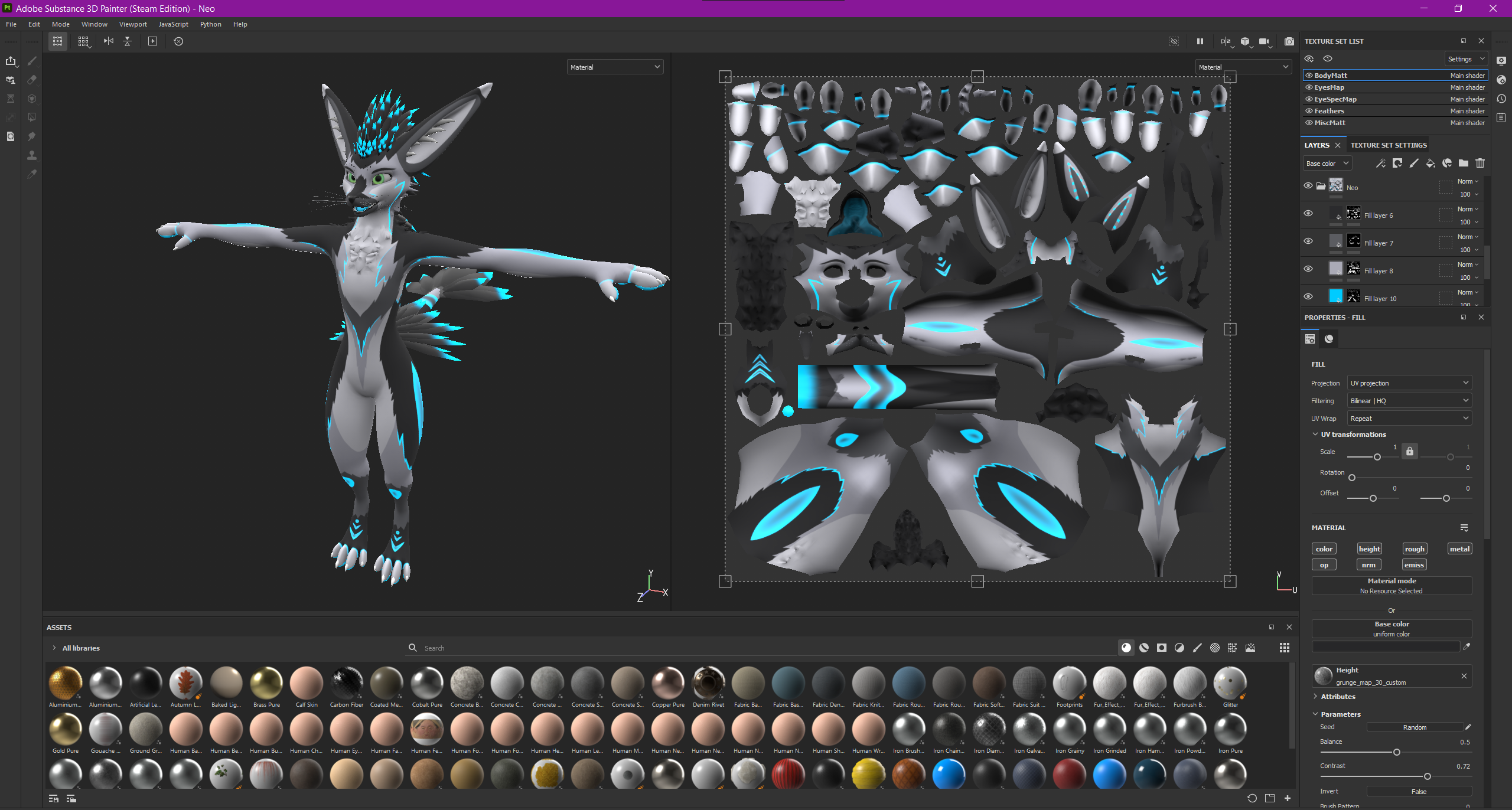1512x810 pixels.
Task: Toggle the rough channel button
Action: tap(1415, 549)
